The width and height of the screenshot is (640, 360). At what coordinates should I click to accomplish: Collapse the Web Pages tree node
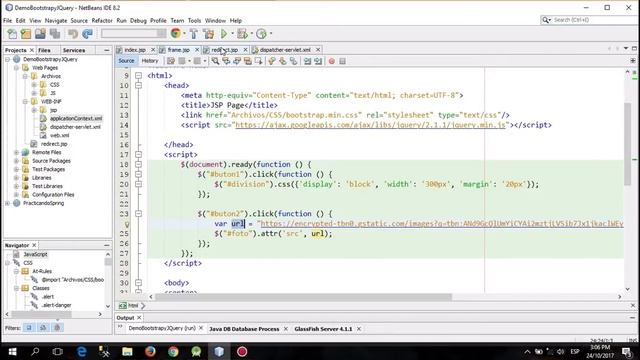click(16, 68)
